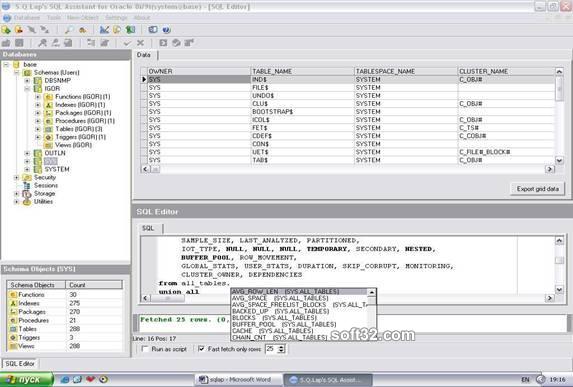Click the gray checkmark icon in the second toolbar
The width and height of the screenshot is (573, 387).
pos(127,43)
